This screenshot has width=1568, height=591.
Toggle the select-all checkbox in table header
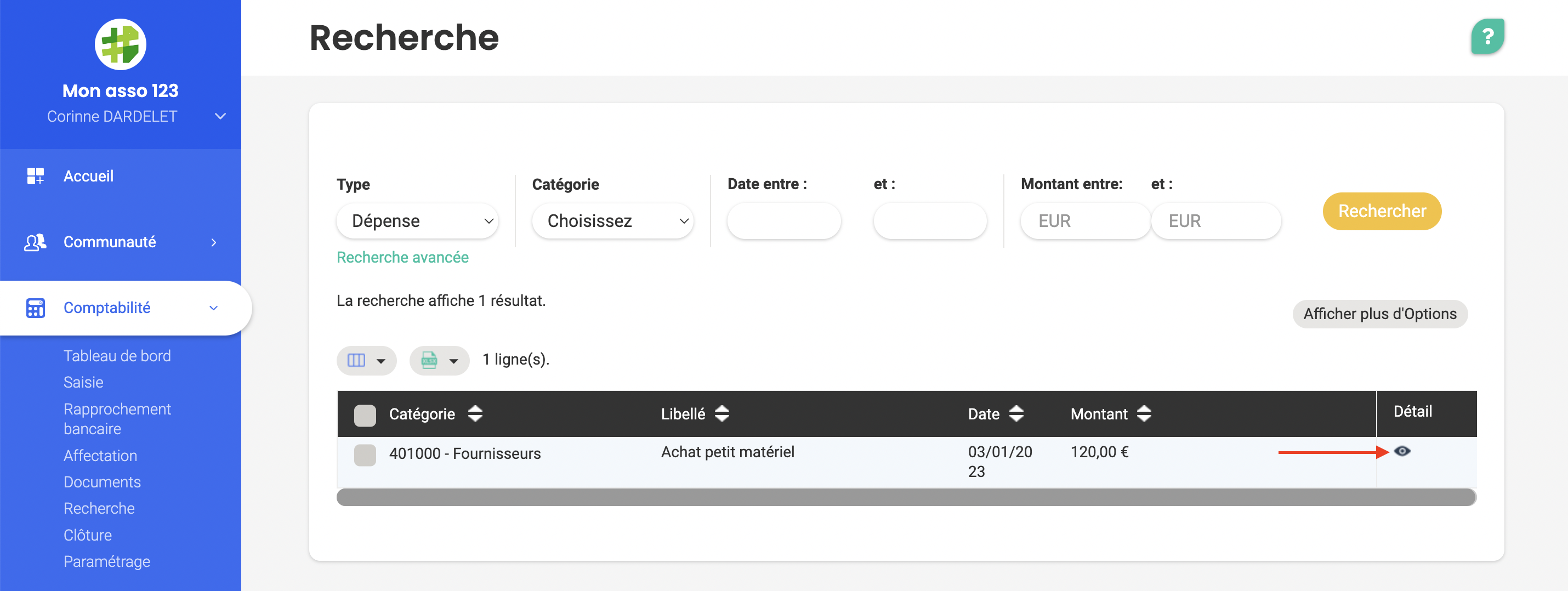point(365,415)
